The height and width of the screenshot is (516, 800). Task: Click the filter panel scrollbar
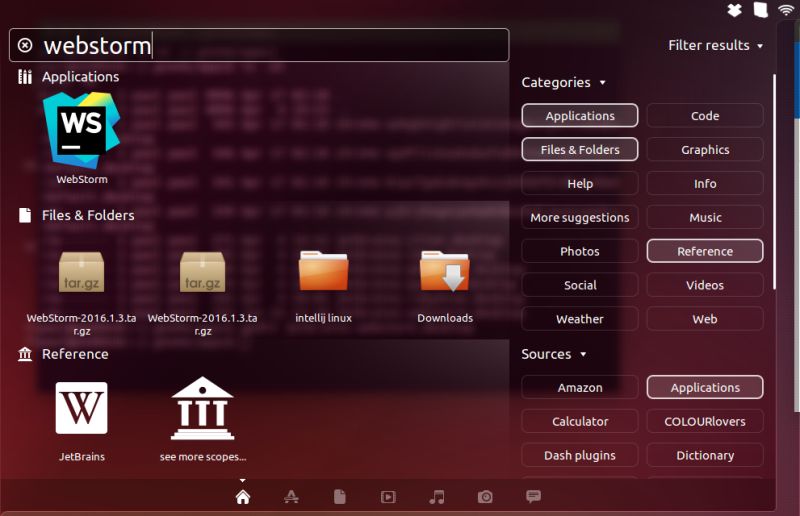774,181
